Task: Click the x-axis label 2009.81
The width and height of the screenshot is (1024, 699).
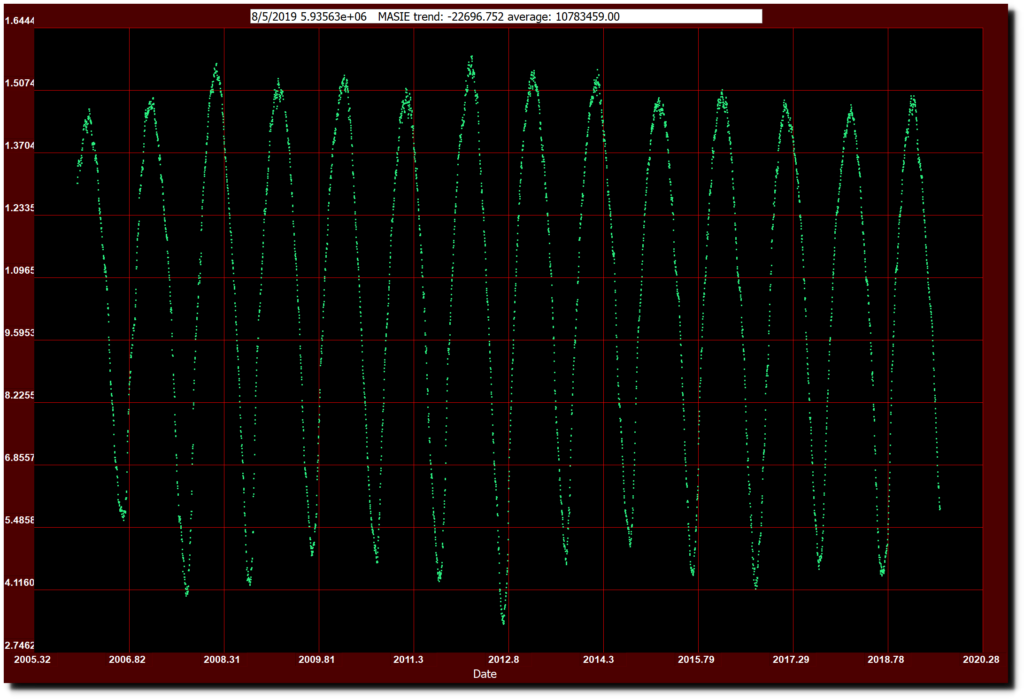Action: 317,660
